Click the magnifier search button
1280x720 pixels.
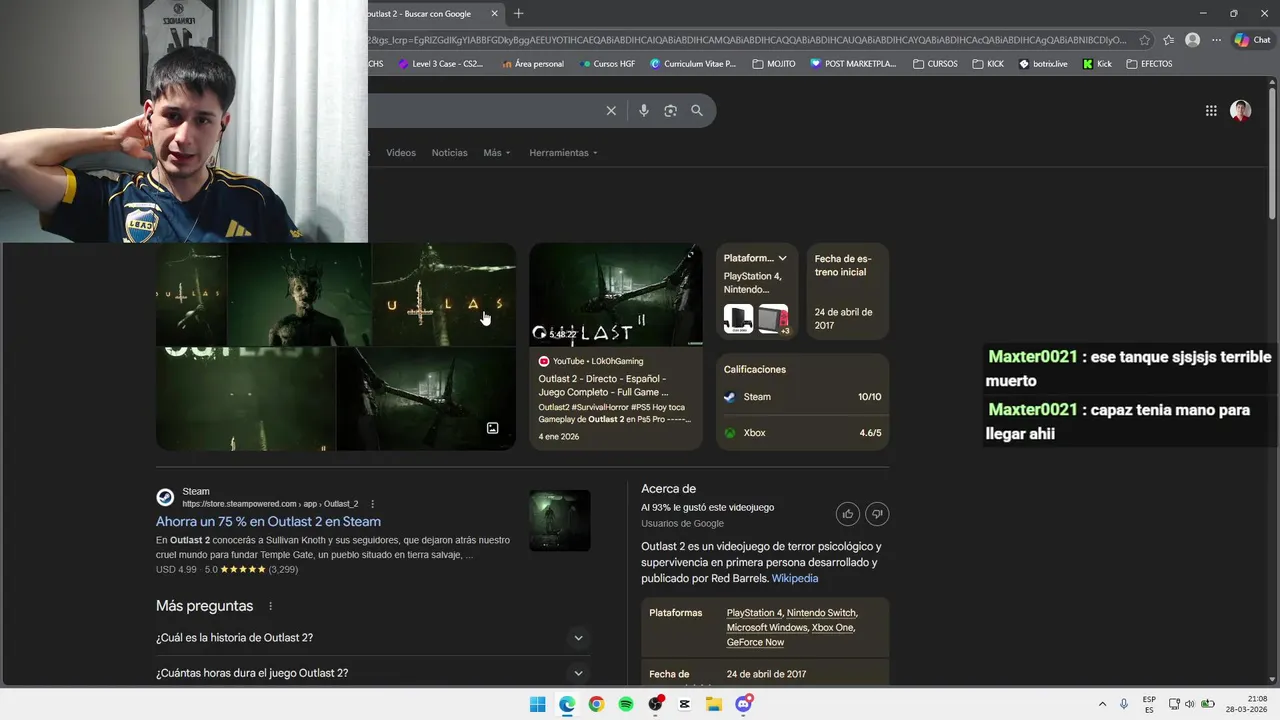click(x=697, y=111)
